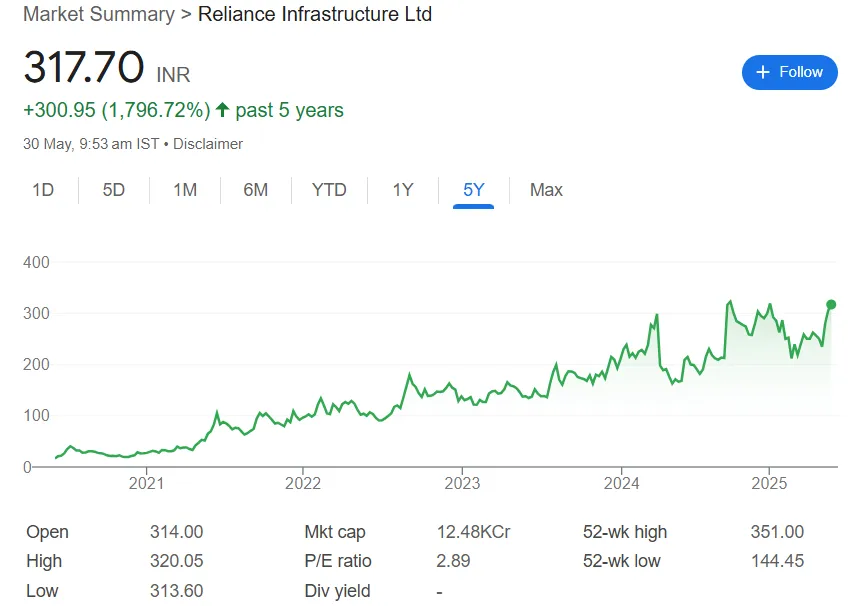This screenshot has width=860, height=606.
Task: Switch chart to 5D range
Action: [x=114, y=190]
